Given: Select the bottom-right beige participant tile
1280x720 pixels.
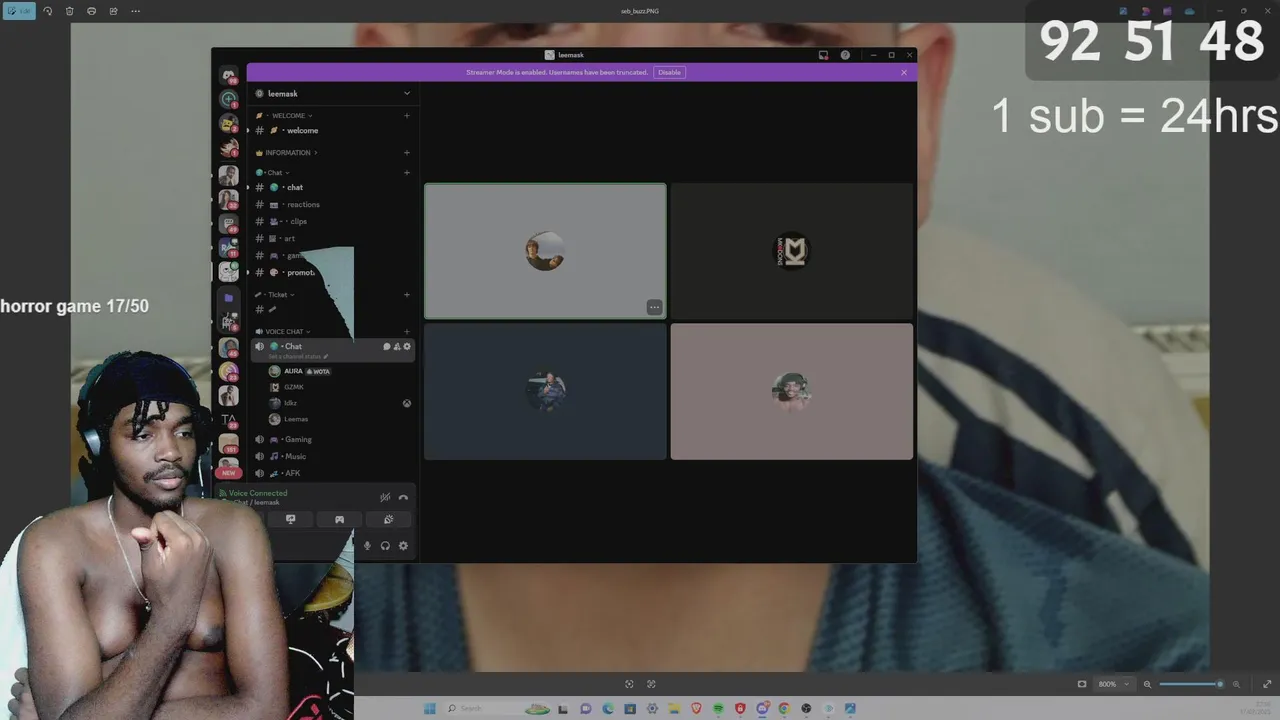Looking at the screenshot, I should coord(792,391).
